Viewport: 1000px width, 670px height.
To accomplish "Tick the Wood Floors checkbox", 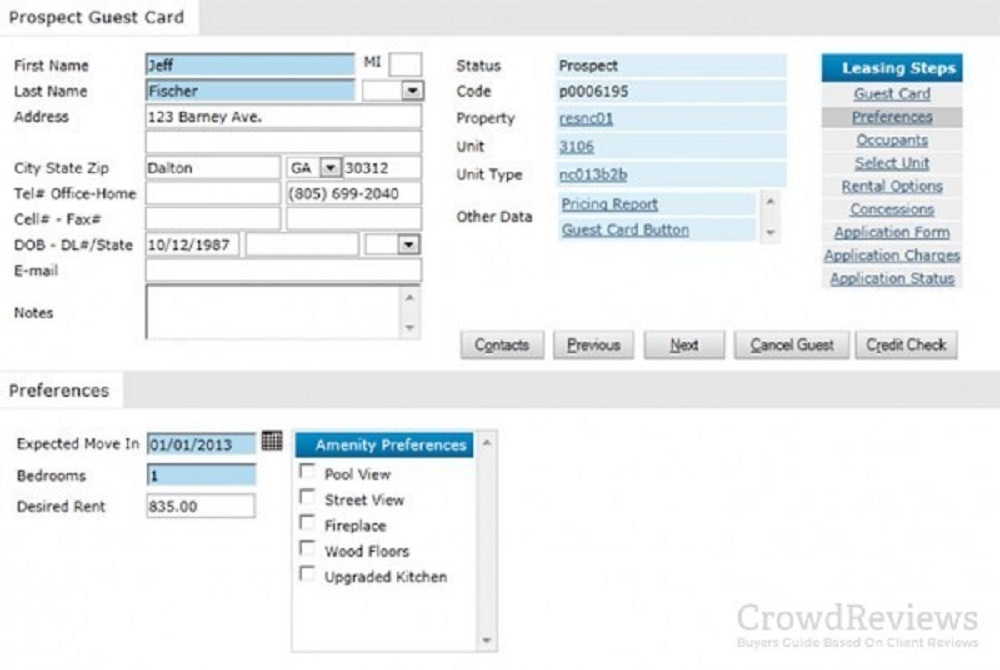I will 308,549.
